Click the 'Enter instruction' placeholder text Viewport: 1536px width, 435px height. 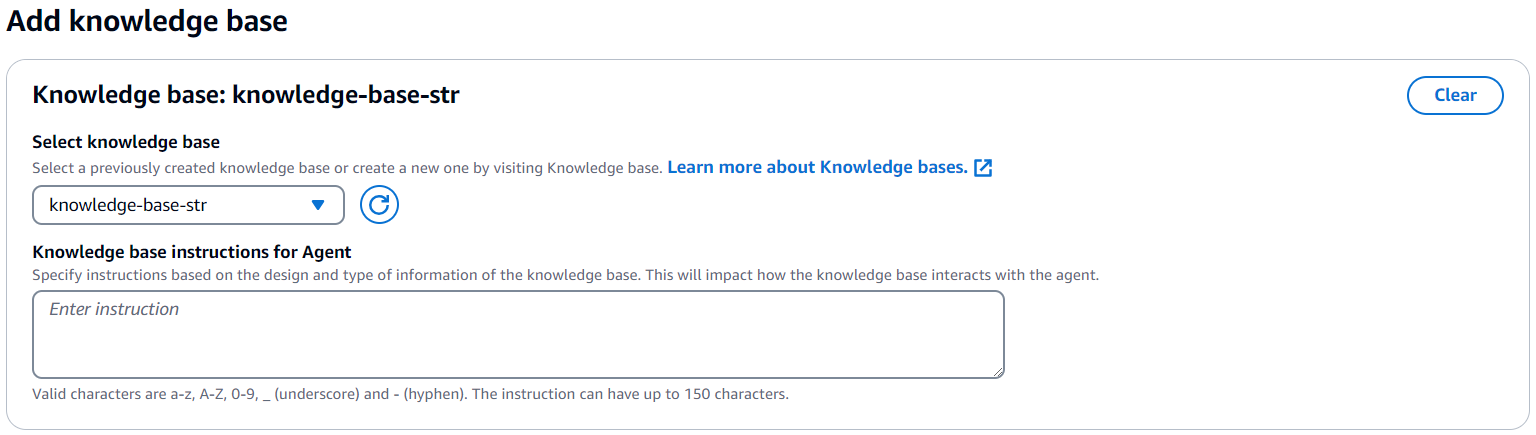coord(114,309)
